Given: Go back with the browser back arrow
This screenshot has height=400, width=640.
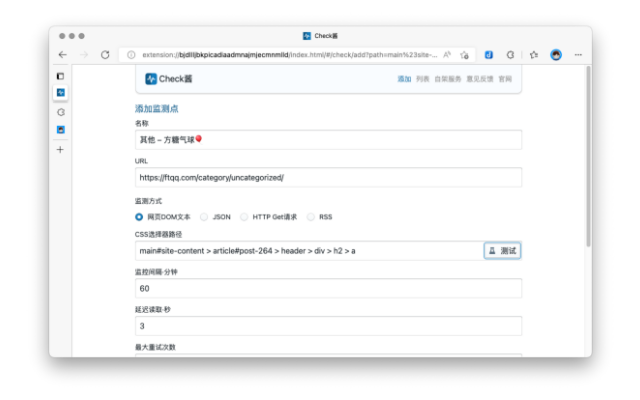Looking at the screenshot, I should click(62, 55).
